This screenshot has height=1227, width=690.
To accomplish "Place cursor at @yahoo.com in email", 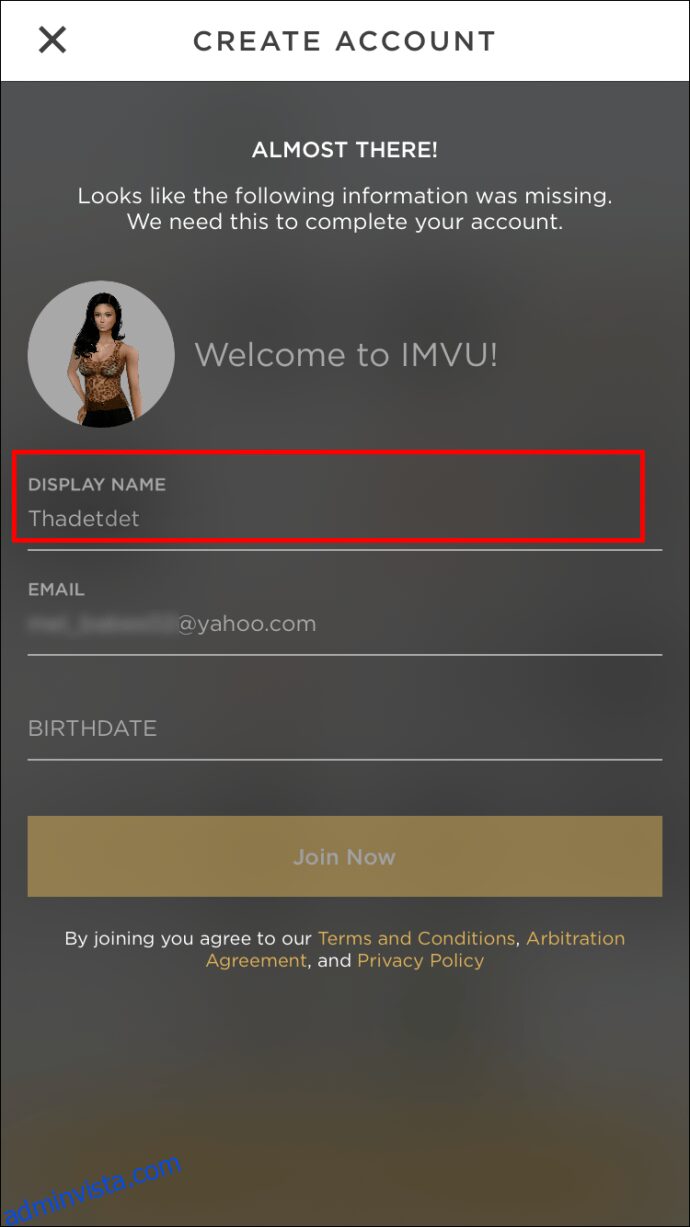I will point(247,623).
